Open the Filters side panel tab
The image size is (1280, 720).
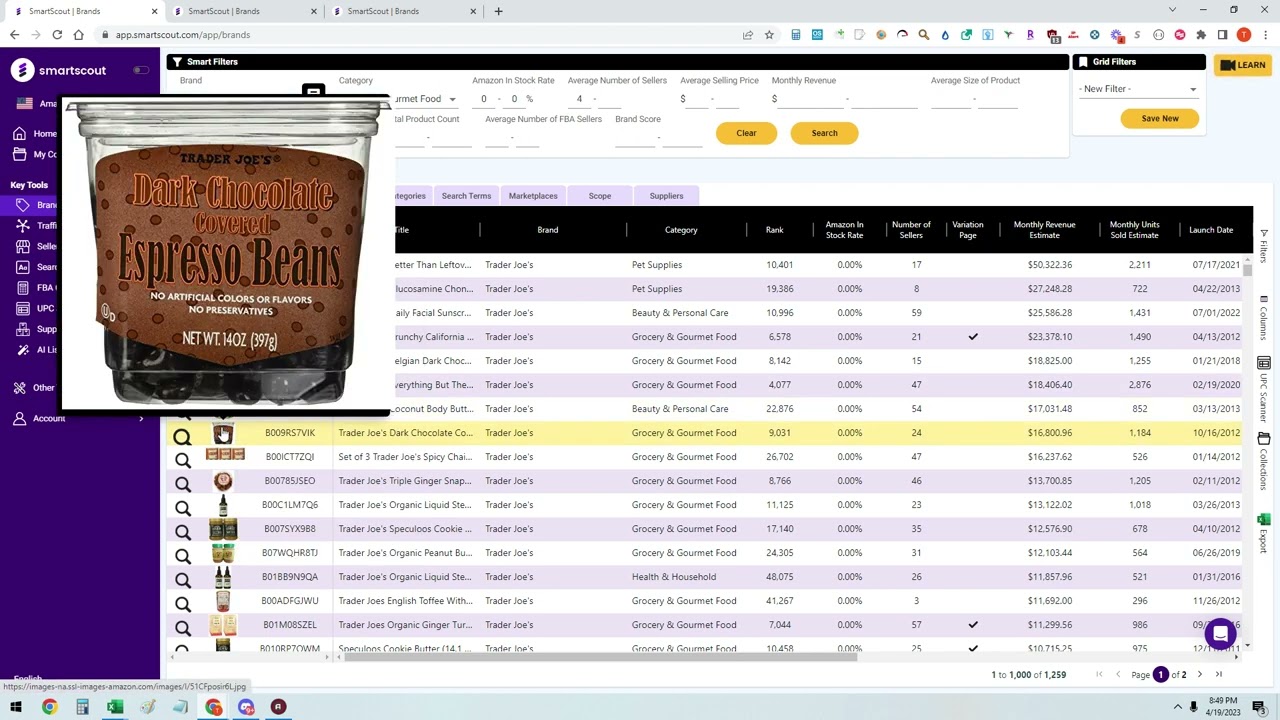(1264, 245)
